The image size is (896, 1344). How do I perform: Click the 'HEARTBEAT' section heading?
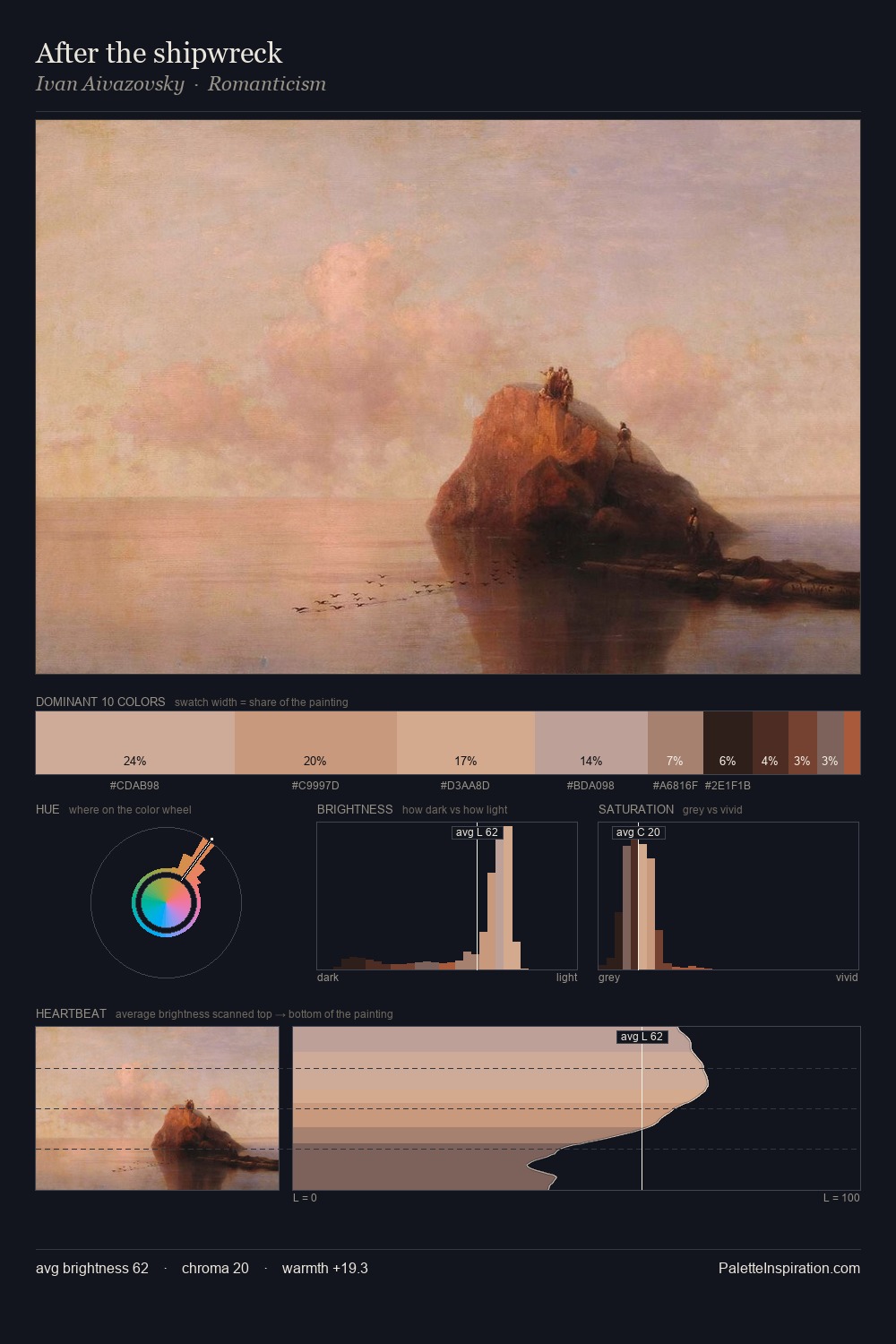pyautogui.click(x=71, y=1013)
